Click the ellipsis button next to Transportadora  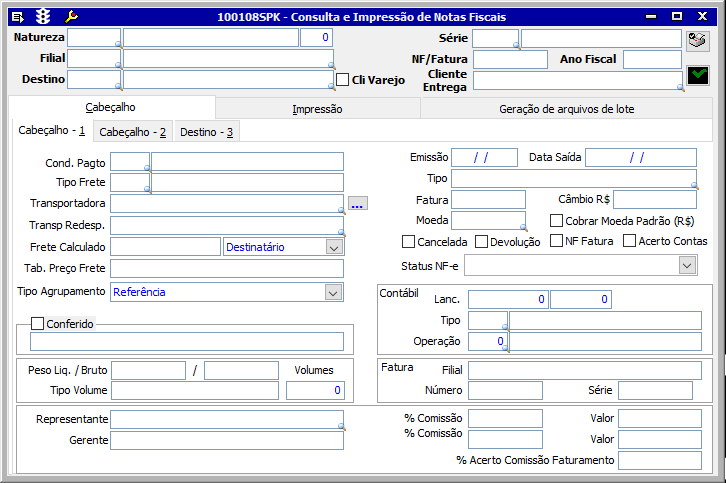tap(358, 204)
